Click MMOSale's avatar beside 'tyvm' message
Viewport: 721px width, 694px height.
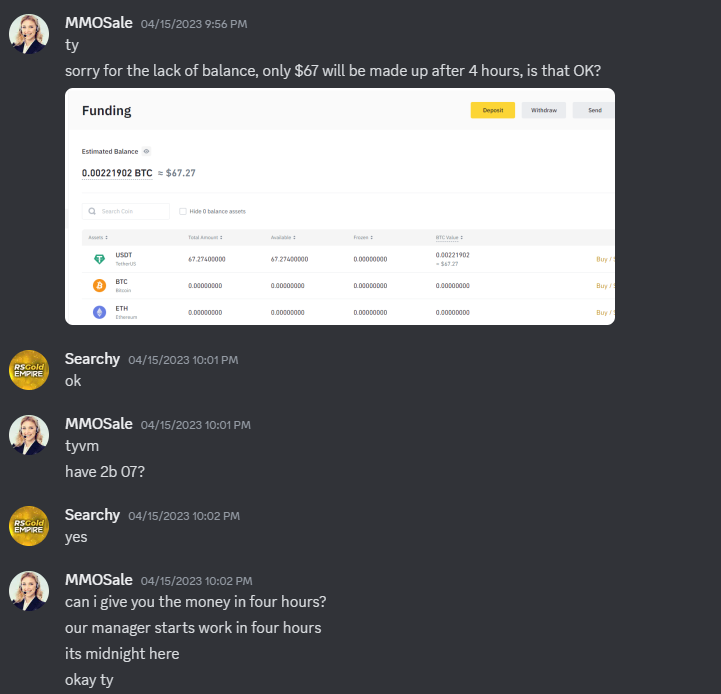click(x=29, y=435)
